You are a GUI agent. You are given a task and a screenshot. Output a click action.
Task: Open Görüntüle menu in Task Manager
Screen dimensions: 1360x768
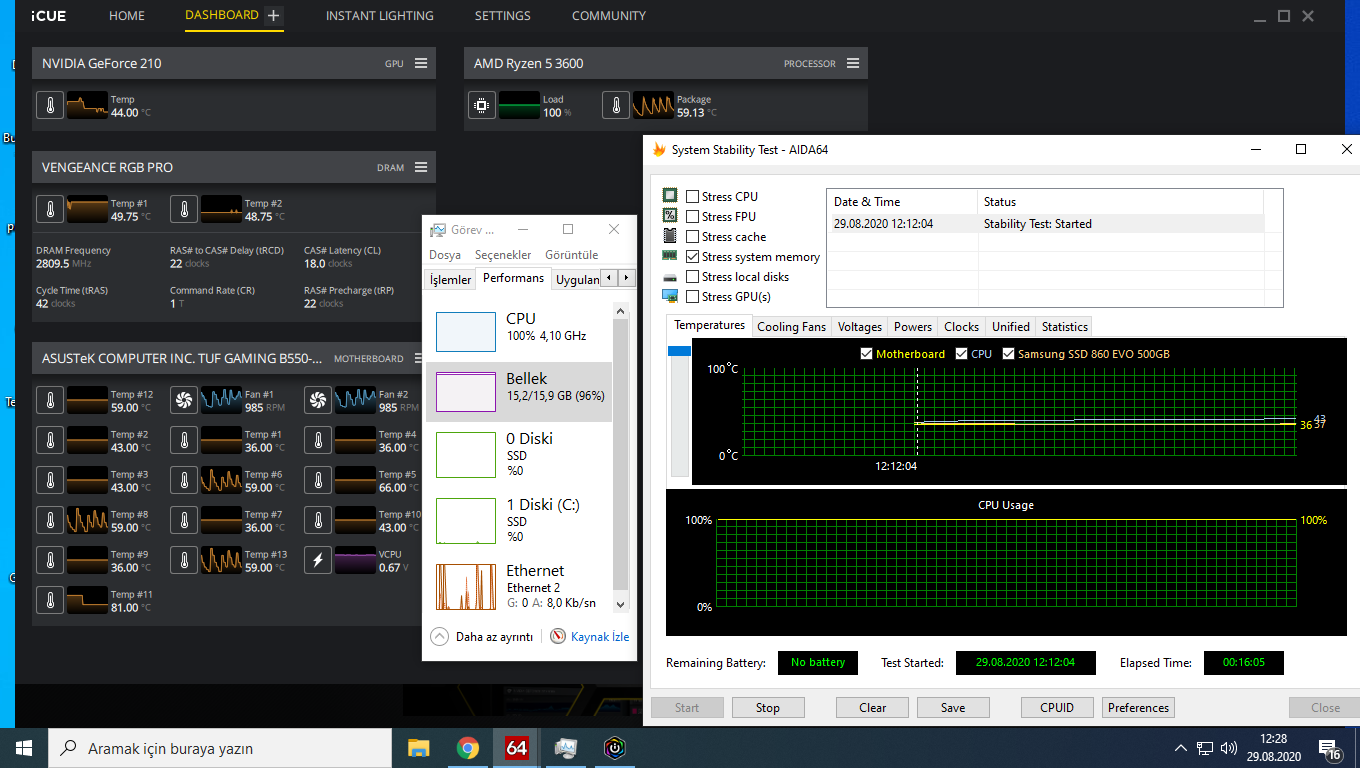pyautogui.click(x=571, y=255)
